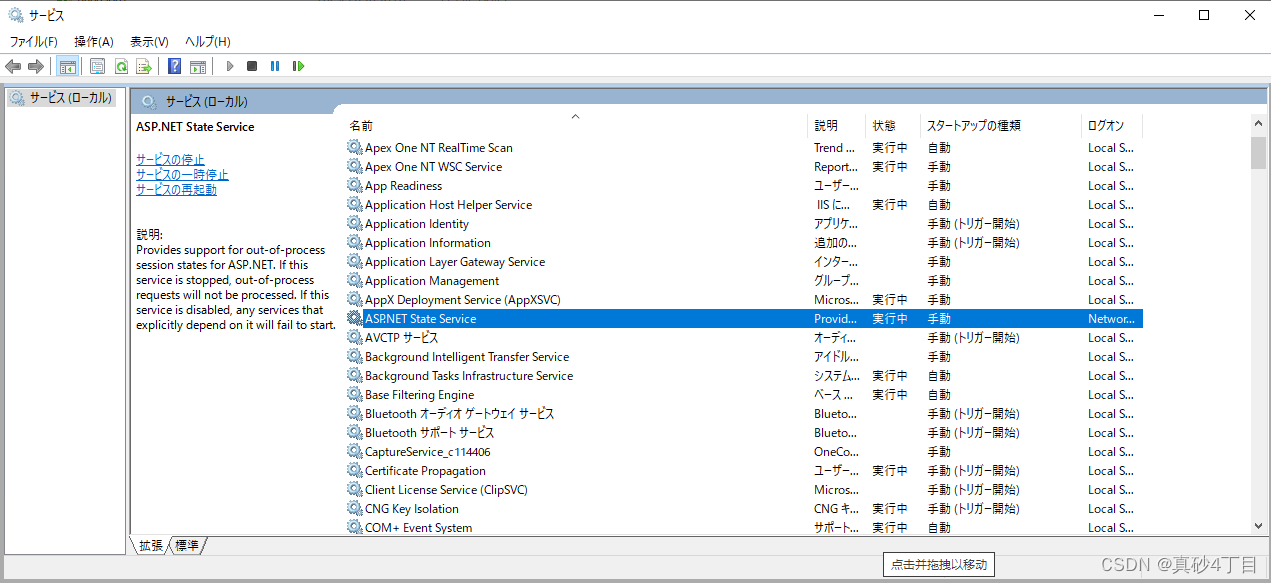This screenshot has width=1271, height=583.
Task: Click the scrollbar down arrow
Action: click(x=1258, y=525)
